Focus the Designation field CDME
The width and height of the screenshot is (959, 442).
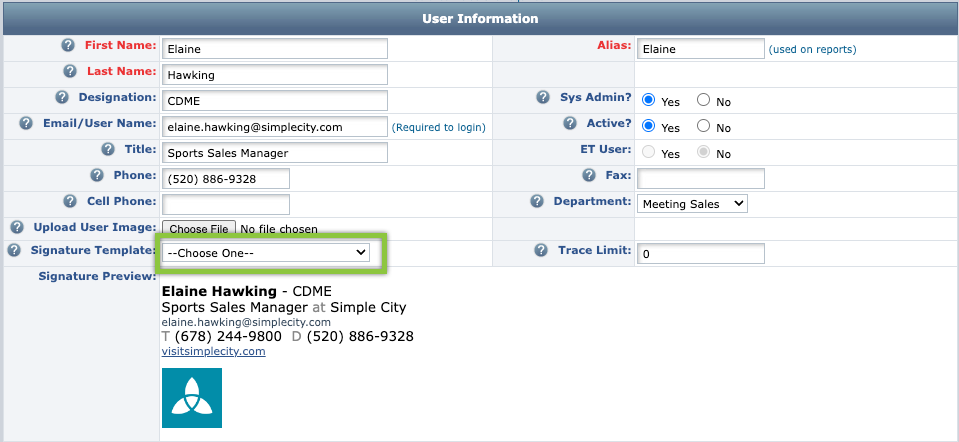275,101
